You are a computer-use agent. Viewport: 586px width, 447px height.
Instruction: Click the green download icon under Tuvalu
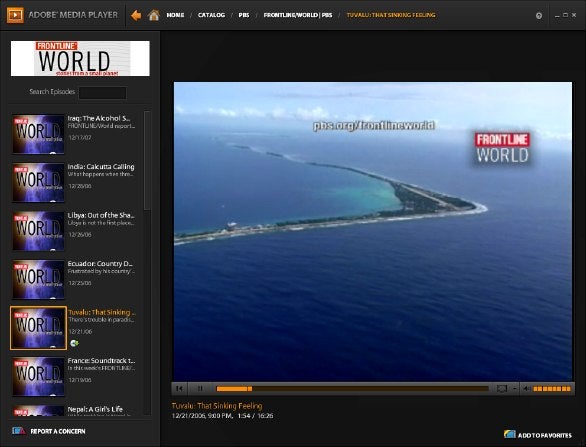[74, 343]
